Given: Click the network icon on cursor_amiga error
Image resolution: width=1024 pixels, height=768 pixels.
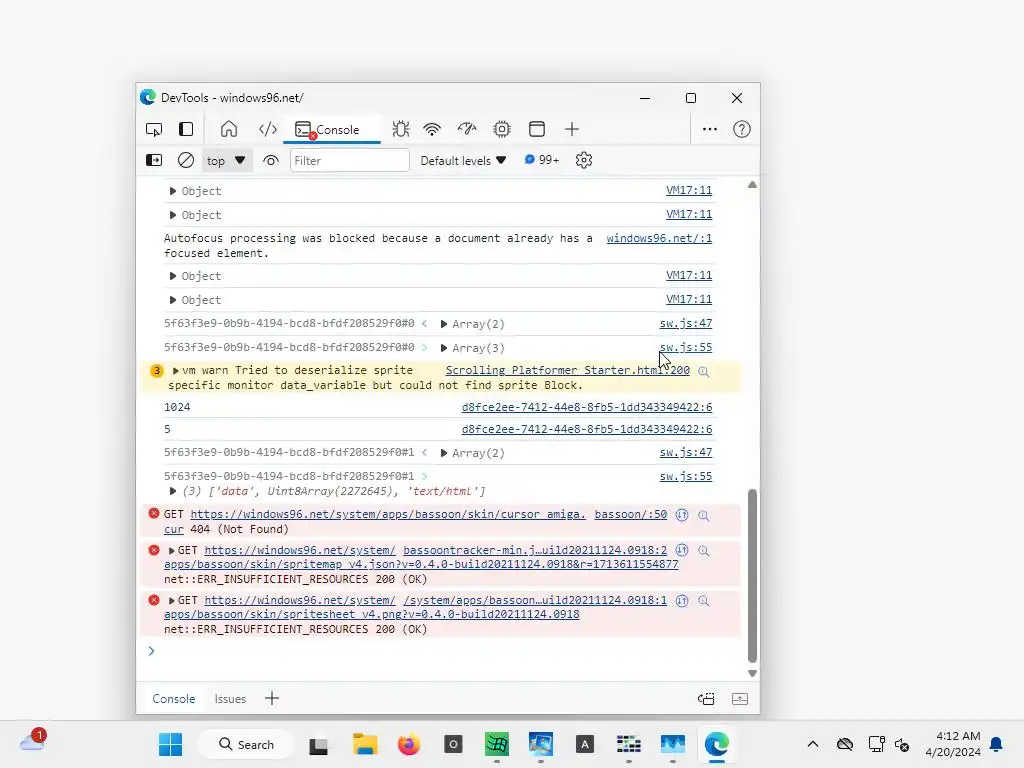Looking at the screenshot, I should point(682,515).
